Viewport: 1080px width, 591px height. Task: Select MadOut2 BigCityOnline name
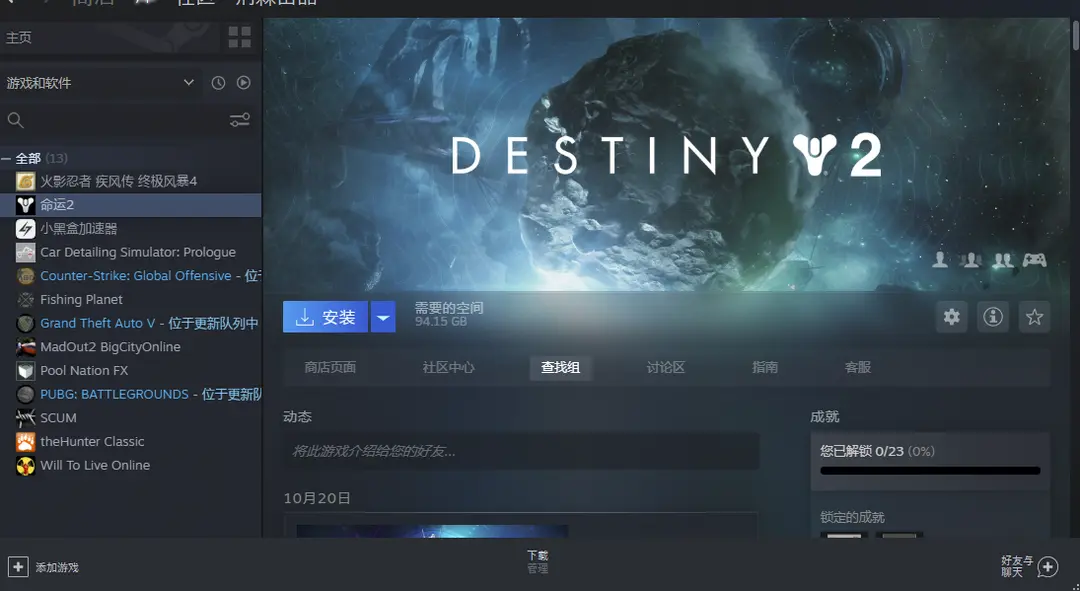[x=110, y=346]
